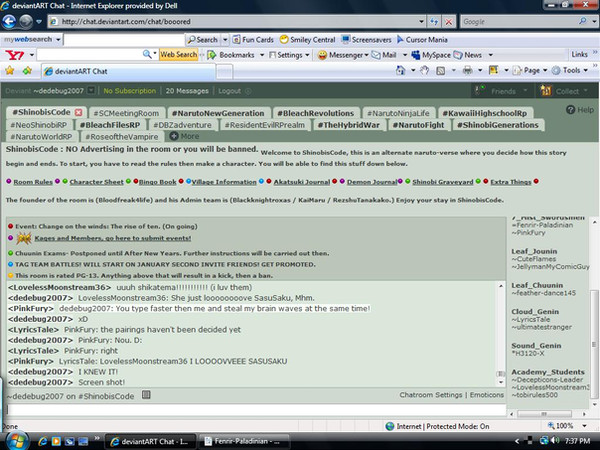This screenshot has height=450, width=600.
Task: Open the Page menu dropdown
Action: pyautogui.click(x=530, y=70)
